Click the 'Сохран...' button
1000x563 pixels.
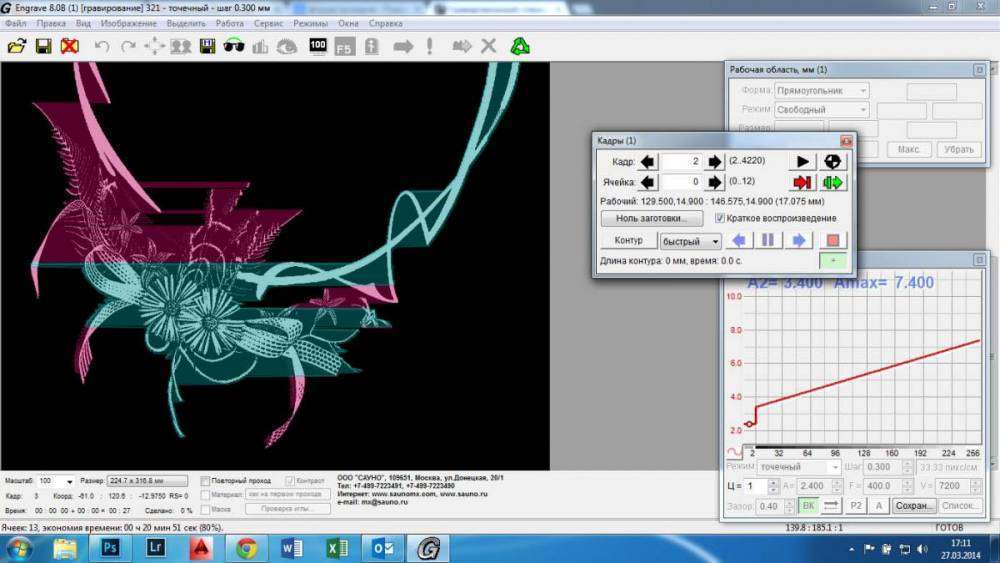point(913,506)
